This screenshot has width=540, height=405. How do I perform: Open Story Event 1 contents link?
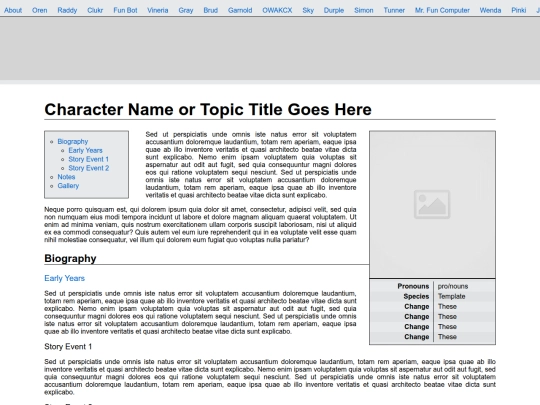click(89, 159)
